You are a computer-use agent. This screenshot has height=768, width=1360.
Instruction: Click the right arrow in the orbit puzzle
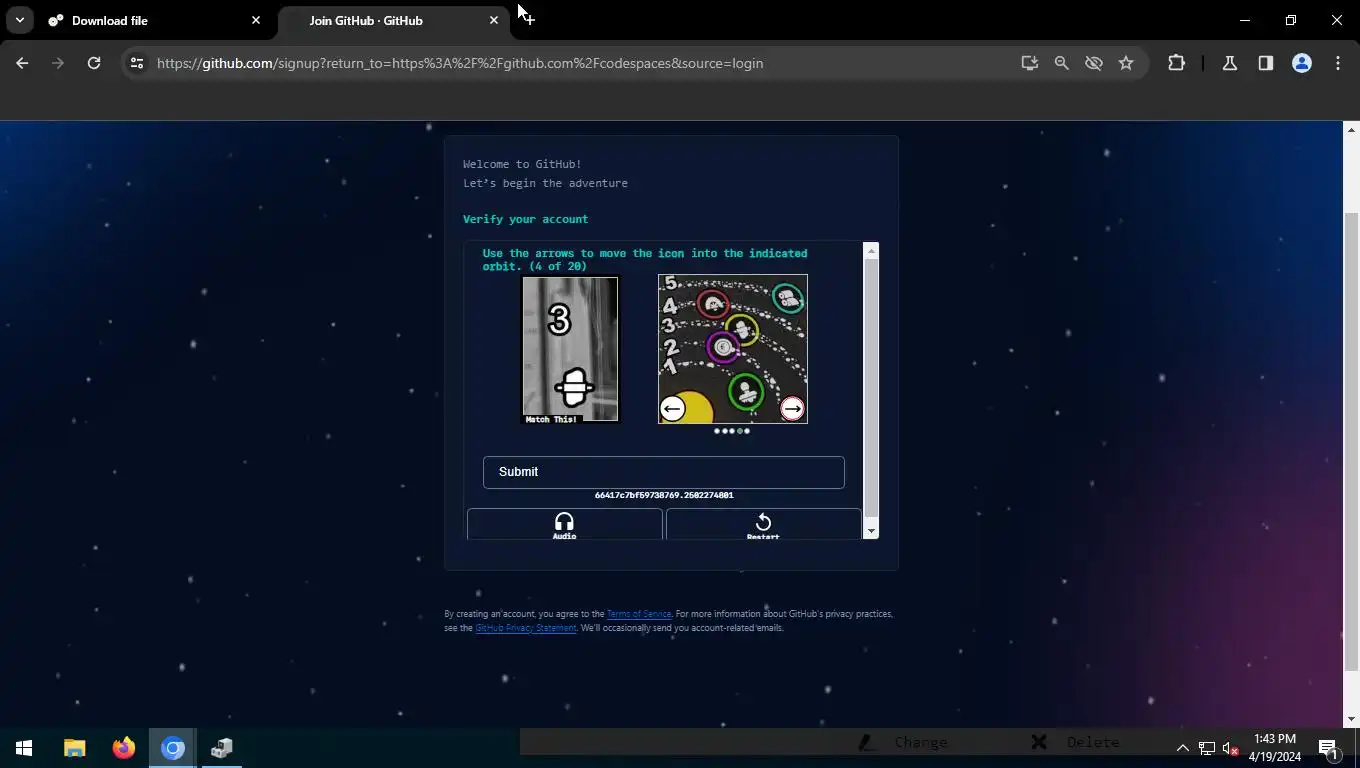(x=792, y=409)
